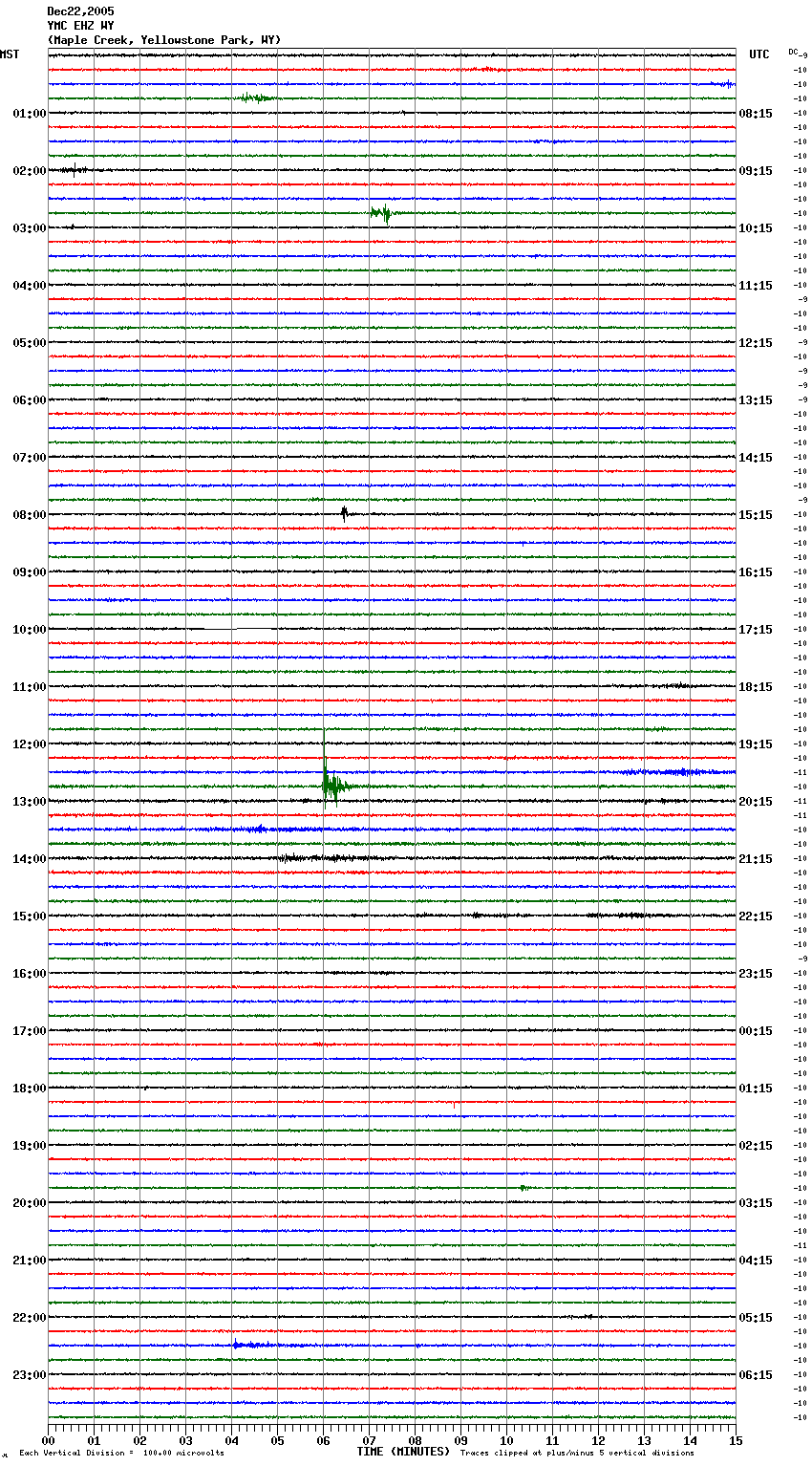This screenshot has width=812, height=1466.
Task: Click the "TIME (MINUTES)" axis title
Action: (403, 1452)
